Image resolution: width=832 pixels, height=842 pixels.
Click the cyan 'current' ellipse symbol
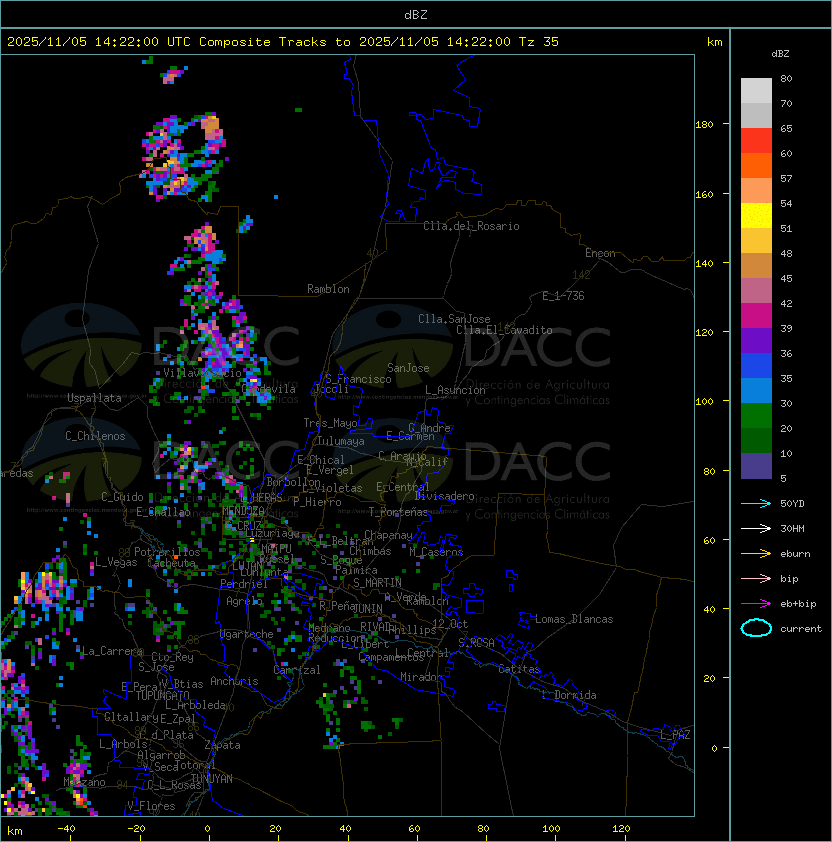(756, 628)
